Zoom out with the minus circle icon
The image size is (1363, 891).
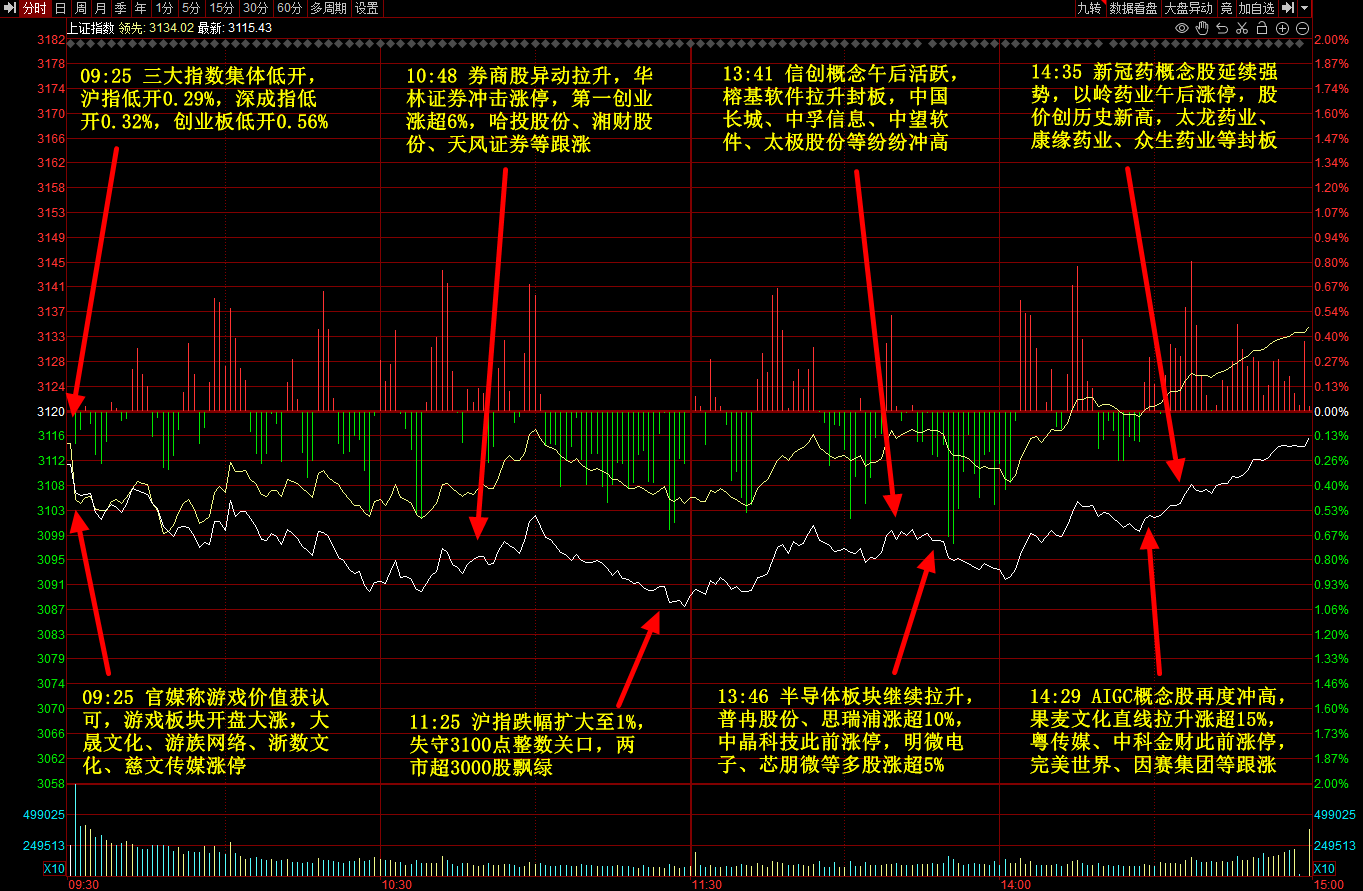point(1302,28)
